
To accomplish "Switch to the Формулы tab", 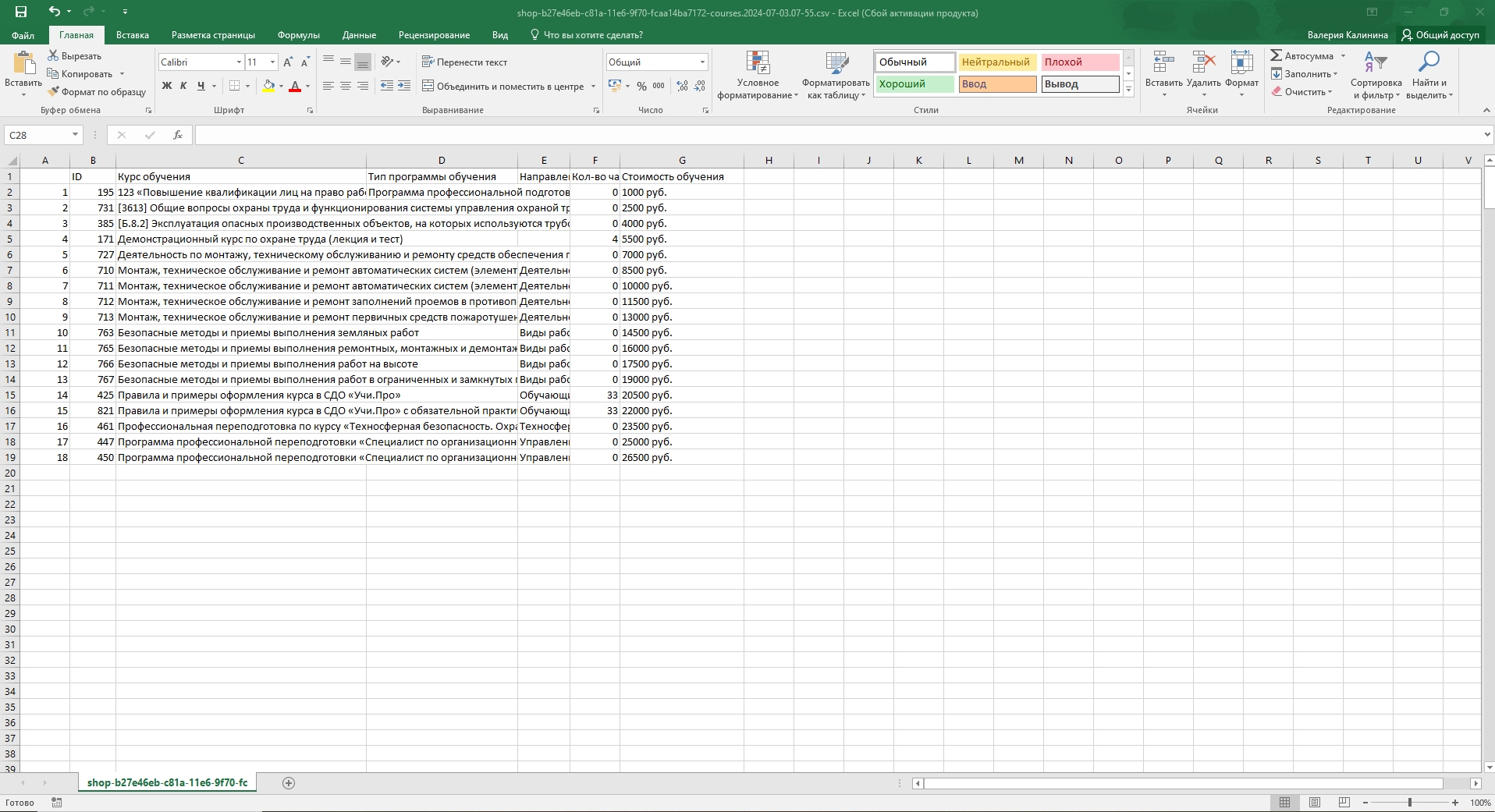I will pyautogui.click(x=298, y=35).
